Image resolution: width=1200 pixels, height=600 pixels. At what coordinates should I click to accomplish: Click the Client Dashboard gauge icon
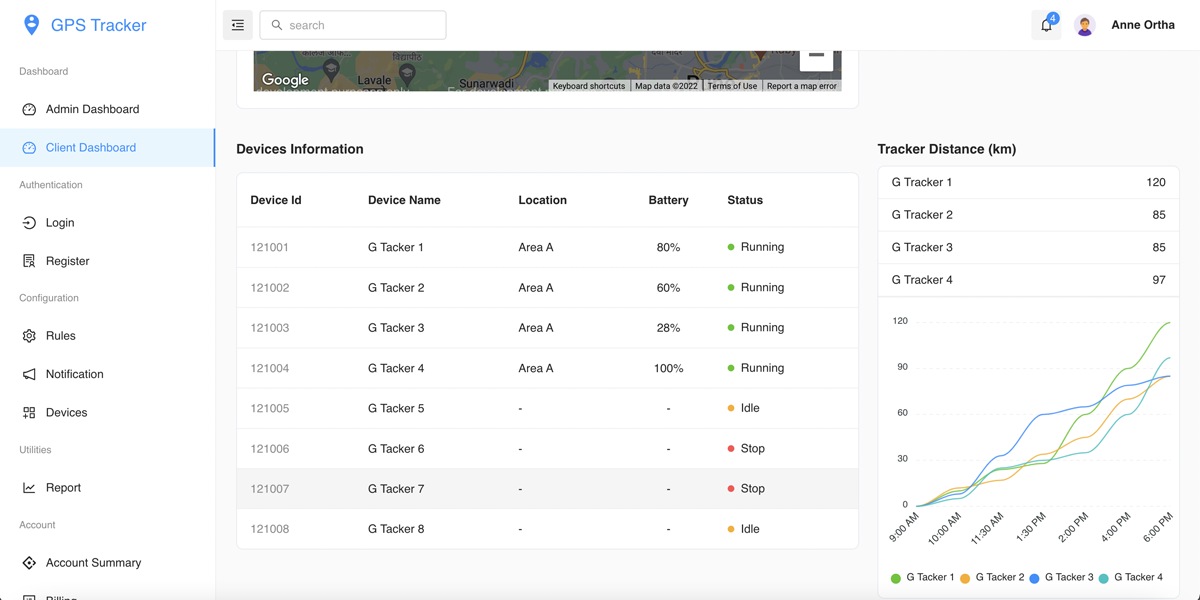(x=29, y=147)
